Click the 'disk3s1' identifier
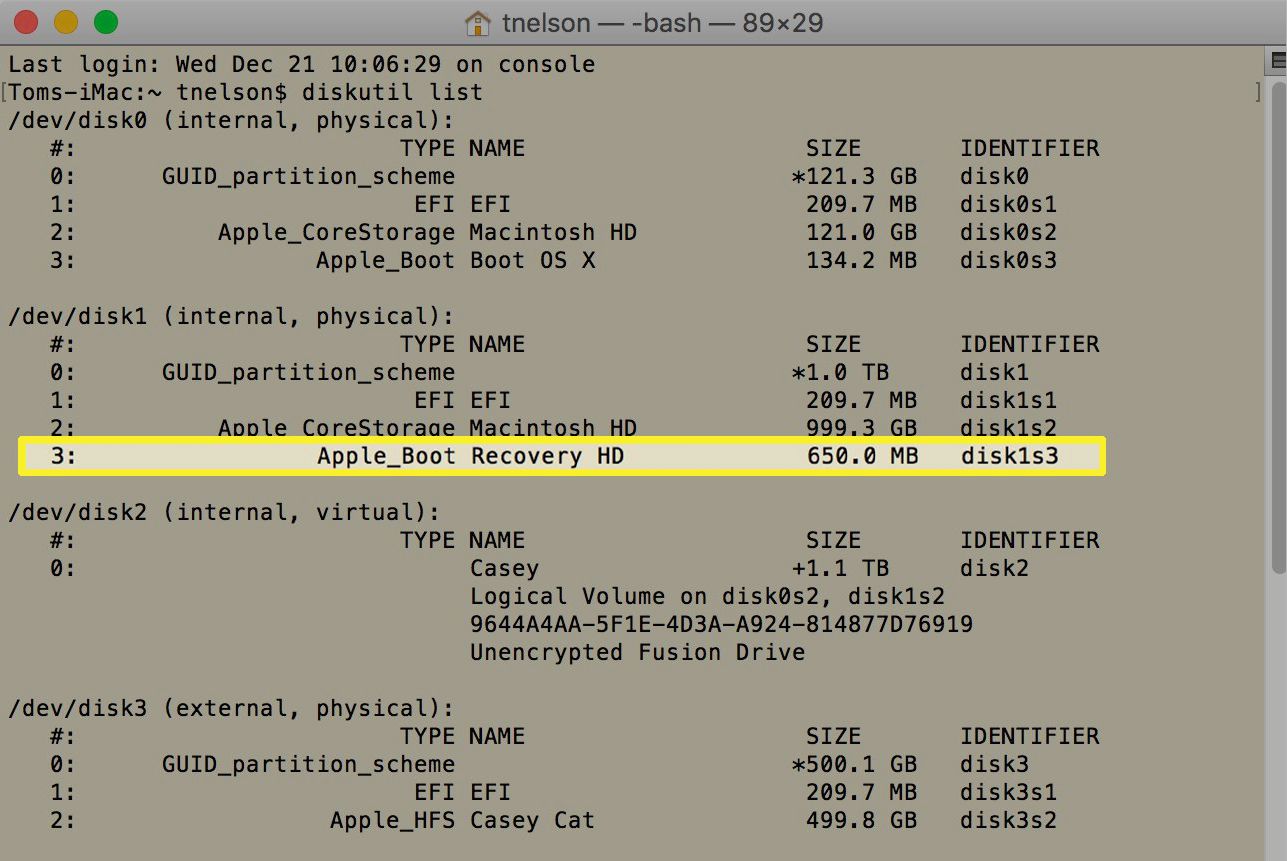The width and height of the screenshot is (1287, 861). pyautogui.click(x=1009, y=793)
